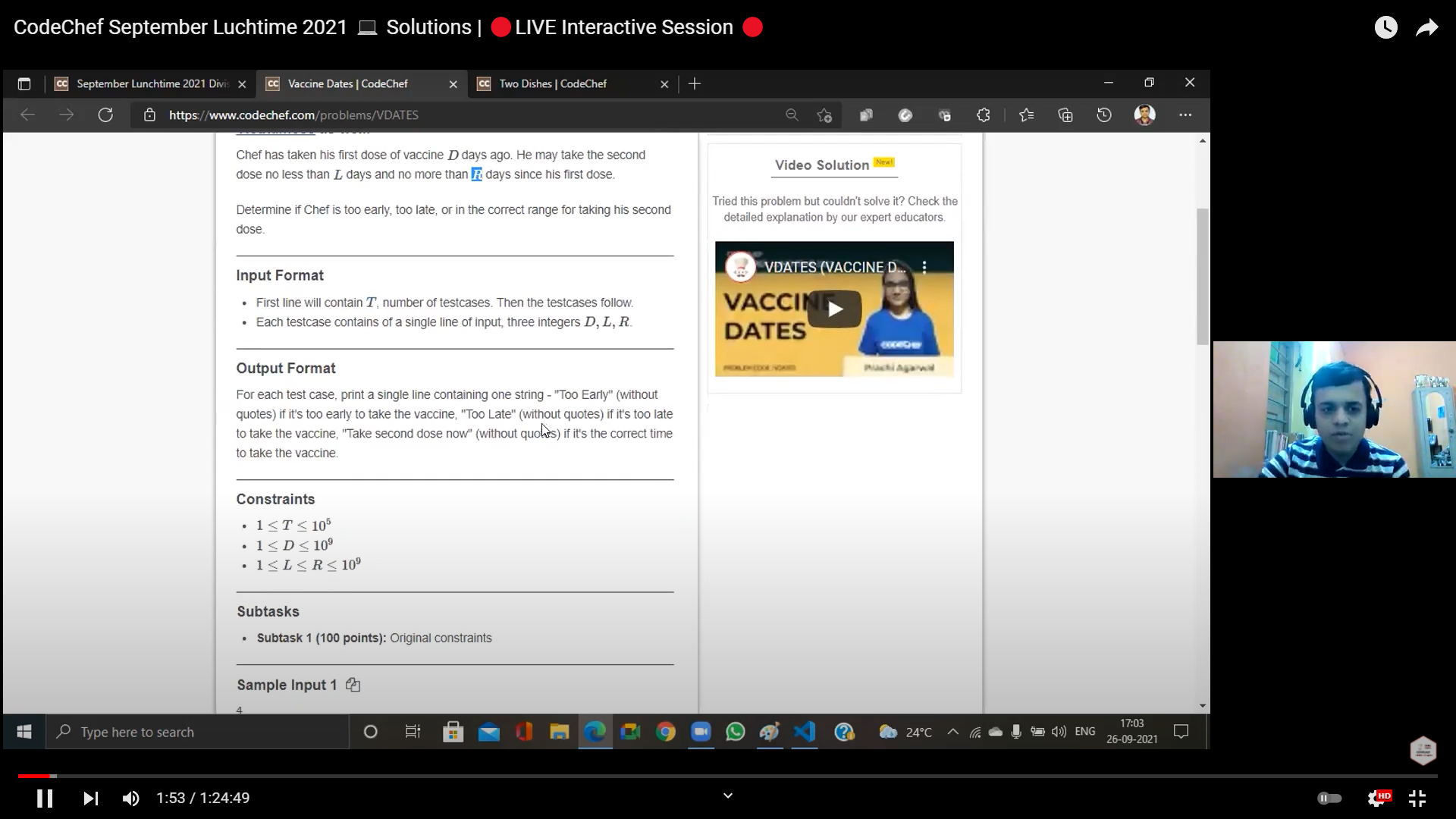Seek on the red video progress bar
1456x819 pixels.
(x=728, y=776)
